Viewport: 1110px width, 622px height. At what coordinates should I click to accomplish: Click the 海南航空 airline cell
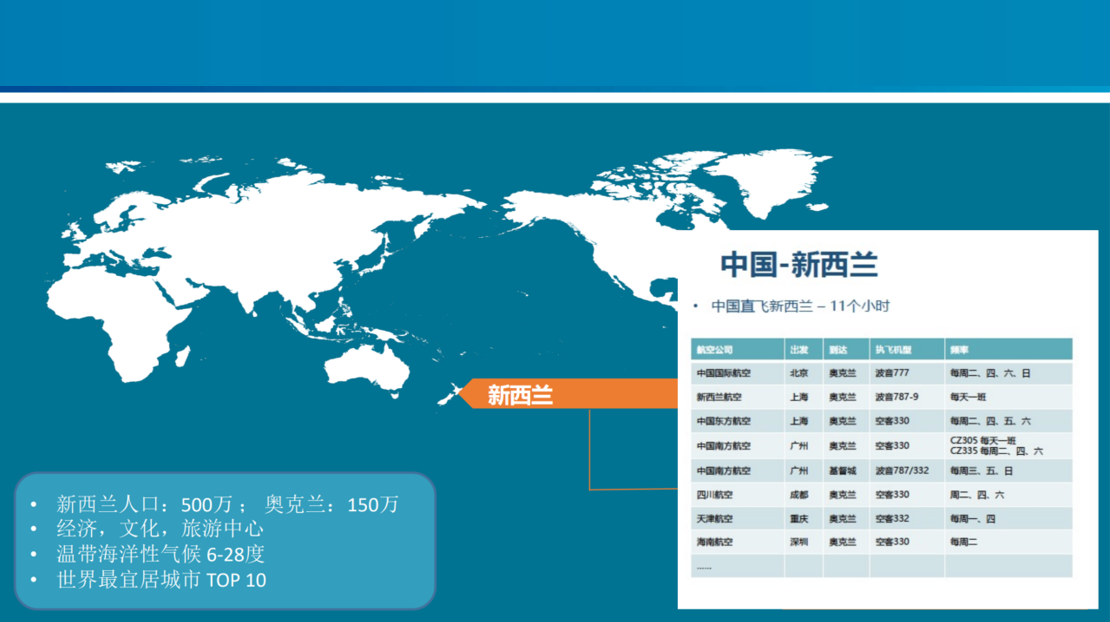tap(715, 542)
